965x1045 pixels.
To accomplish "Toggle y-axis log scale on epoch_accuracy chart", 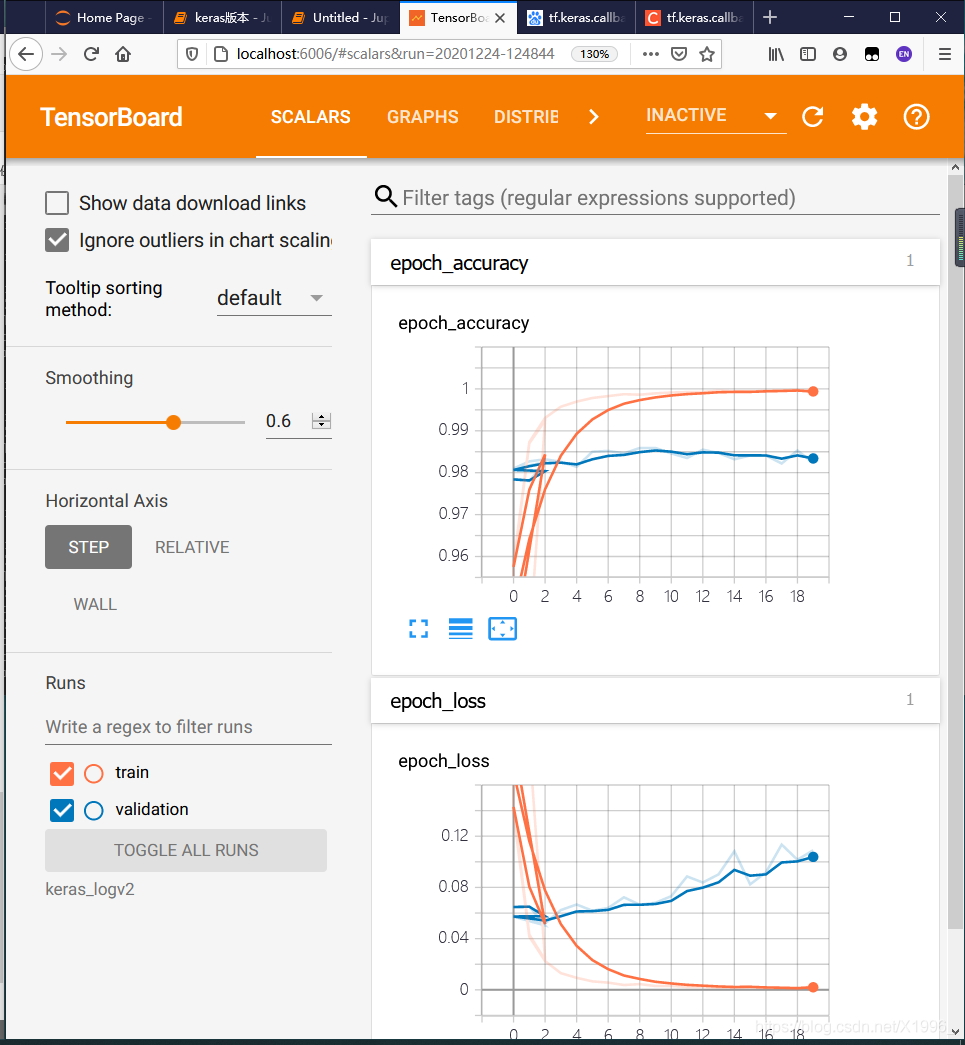I will pyautogui.click(x=460, y=628).
